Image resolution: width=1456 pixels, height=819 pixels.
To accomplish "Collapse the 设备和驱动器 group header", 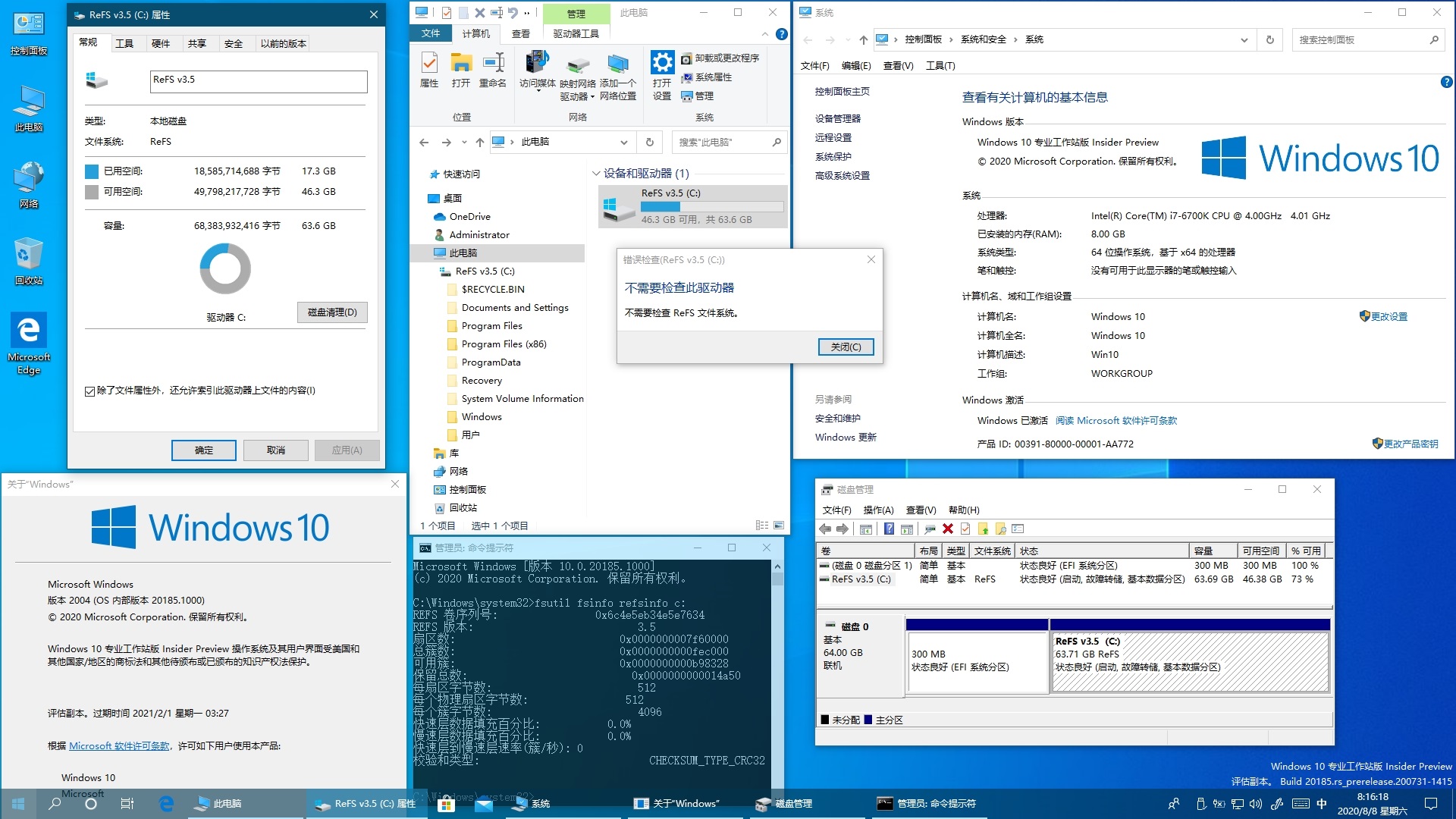I will [x=596, y=174].
